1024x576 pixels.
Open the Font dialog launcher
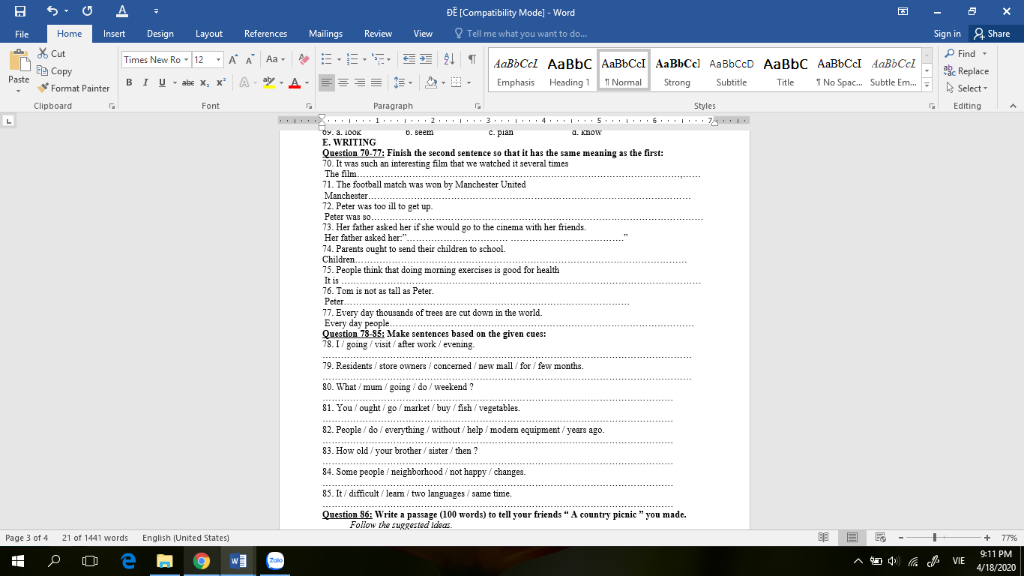pyautogui.click(x=309, y=106)
